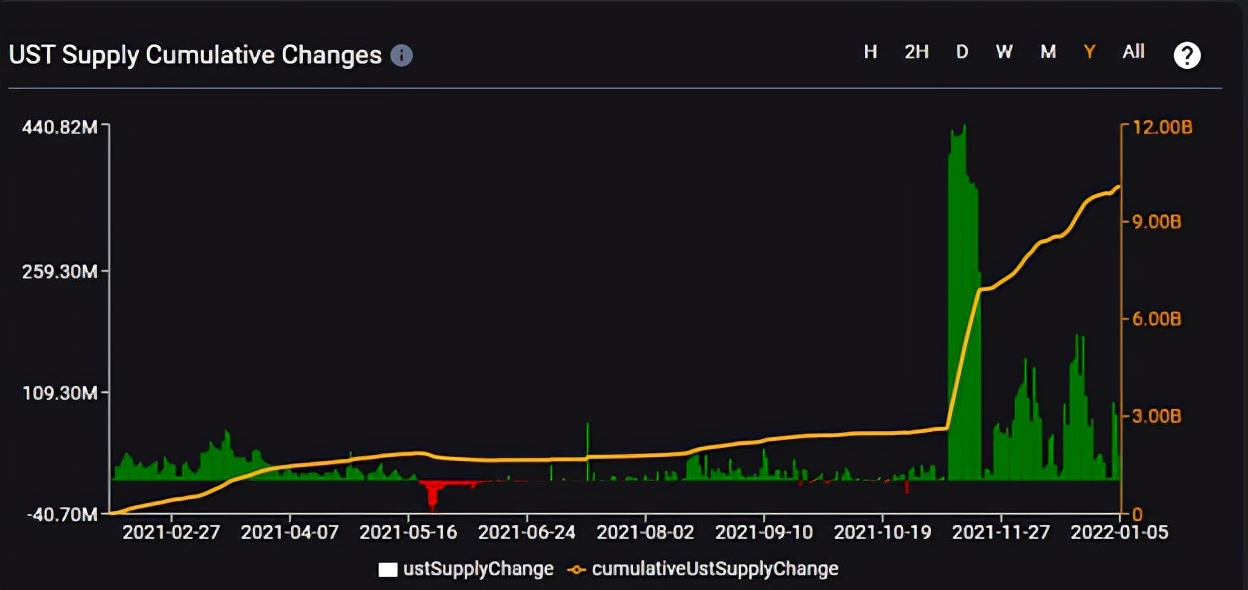Switch to the H hourly timeframe
The height and width of the screenshot is (590, 1248).
click(871, 52)
